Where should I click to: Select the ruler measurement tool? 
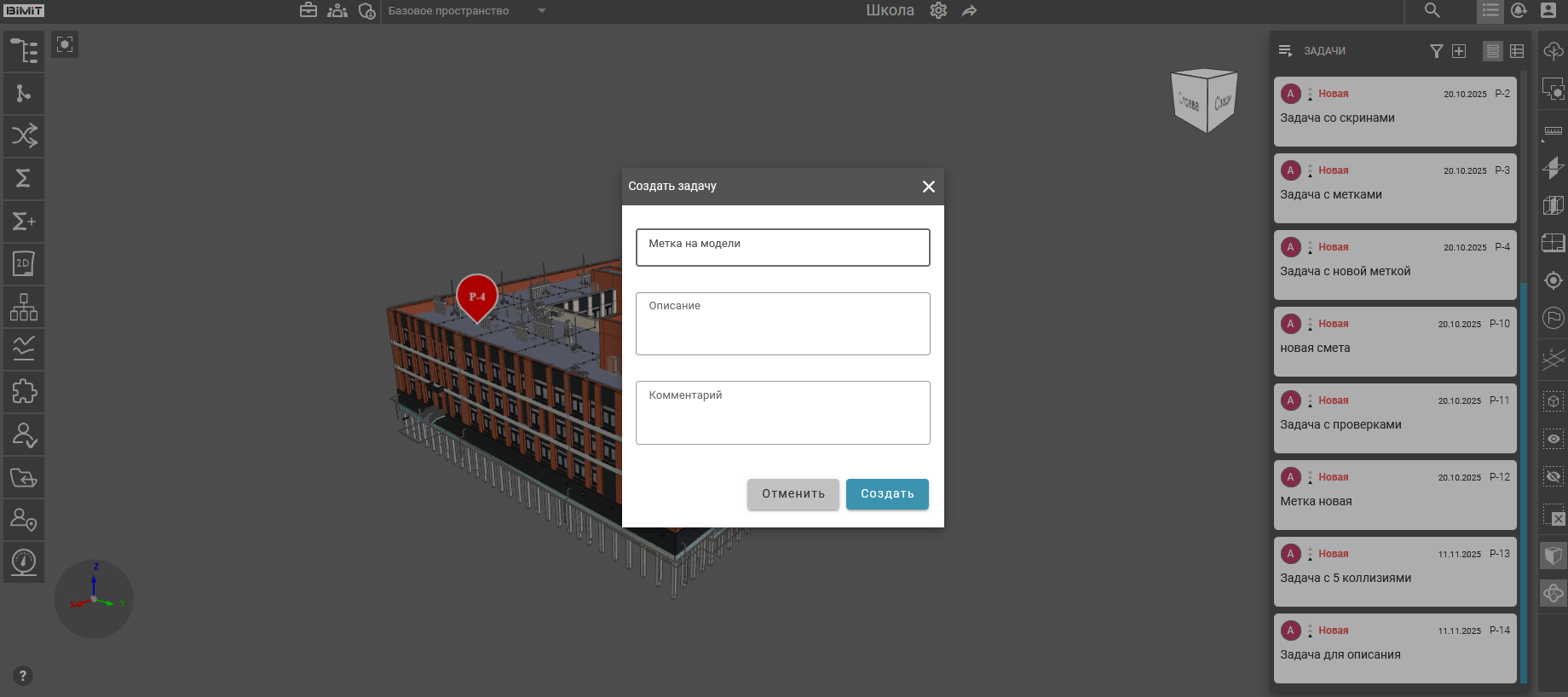tap(1554, 131)
